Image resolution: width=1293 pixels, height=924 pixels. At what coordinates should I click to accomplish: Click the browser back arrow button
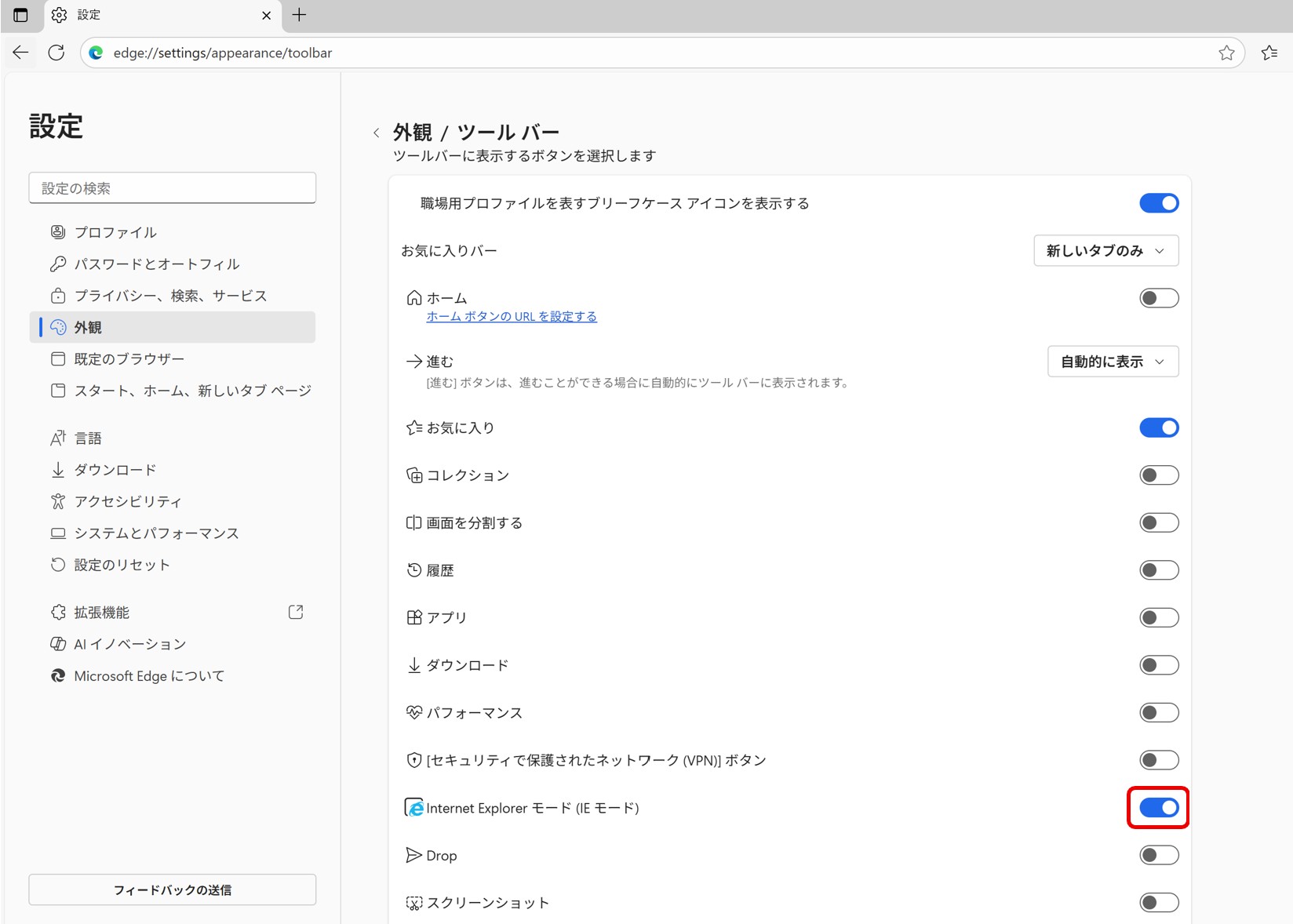click(x=20, y=53)
